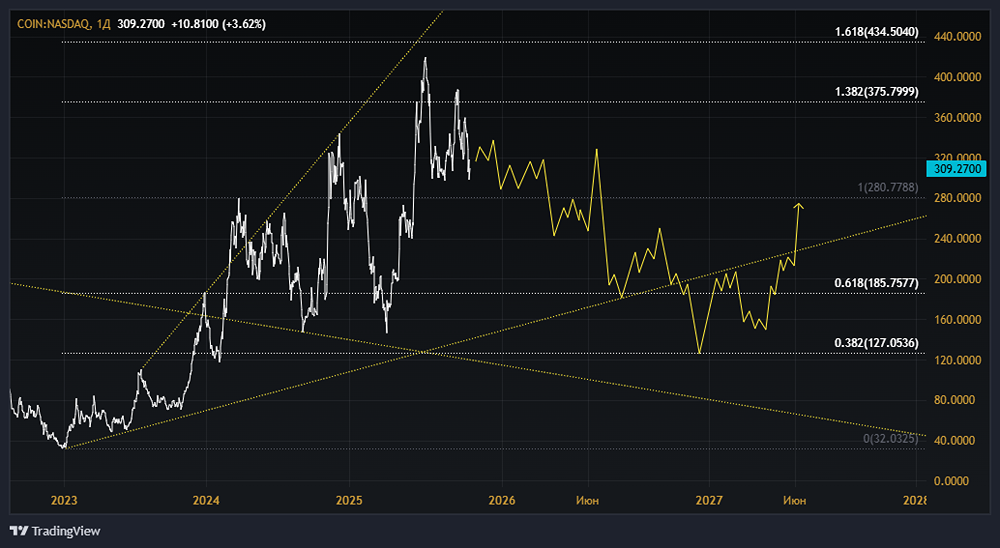
Task: Click the 360.0000 price axis label
Action: pos(957,118)
